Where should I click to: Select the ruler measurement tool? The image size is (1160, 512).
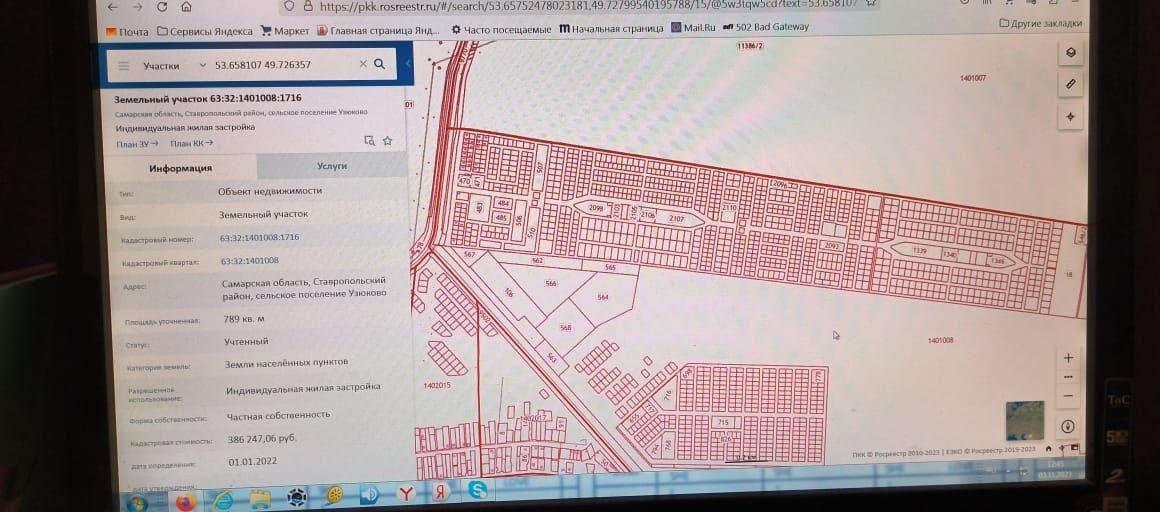tap(1070, 85)
